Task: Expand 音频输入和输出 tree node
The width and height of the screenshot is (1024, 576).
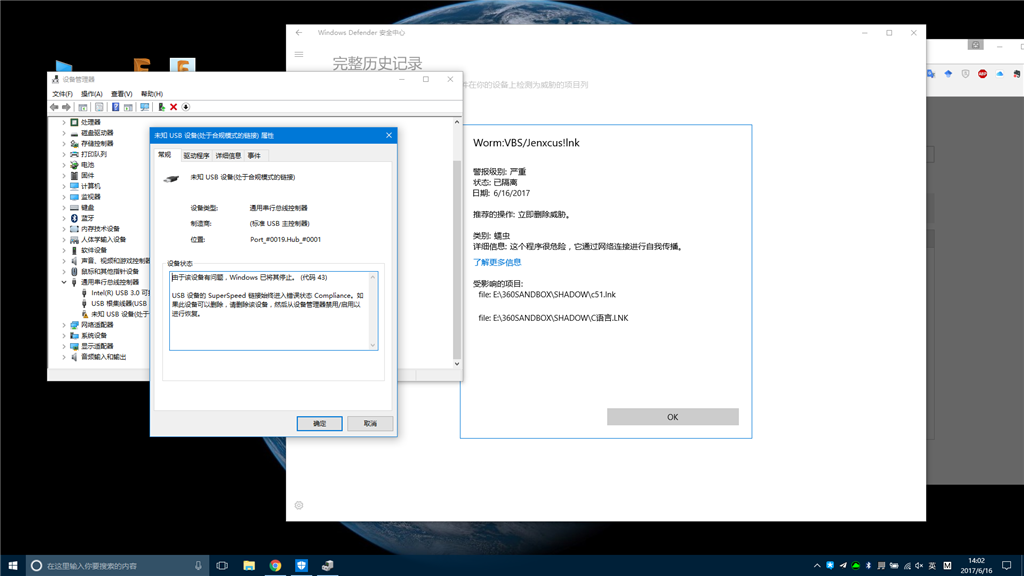Action: (x=64, y=357)
